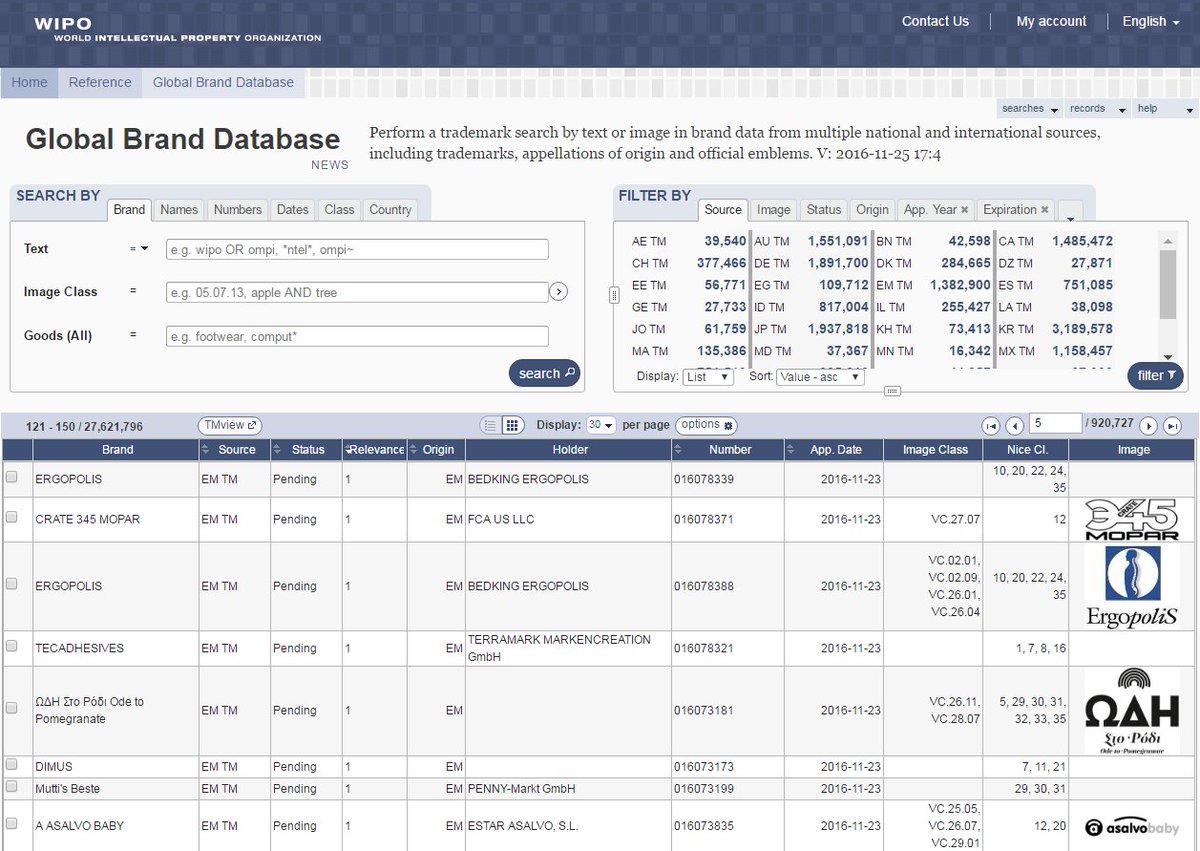This screenshot has width=1200, height=851.
Task: Select the Country search tab
Action: [x=390, y=210]
